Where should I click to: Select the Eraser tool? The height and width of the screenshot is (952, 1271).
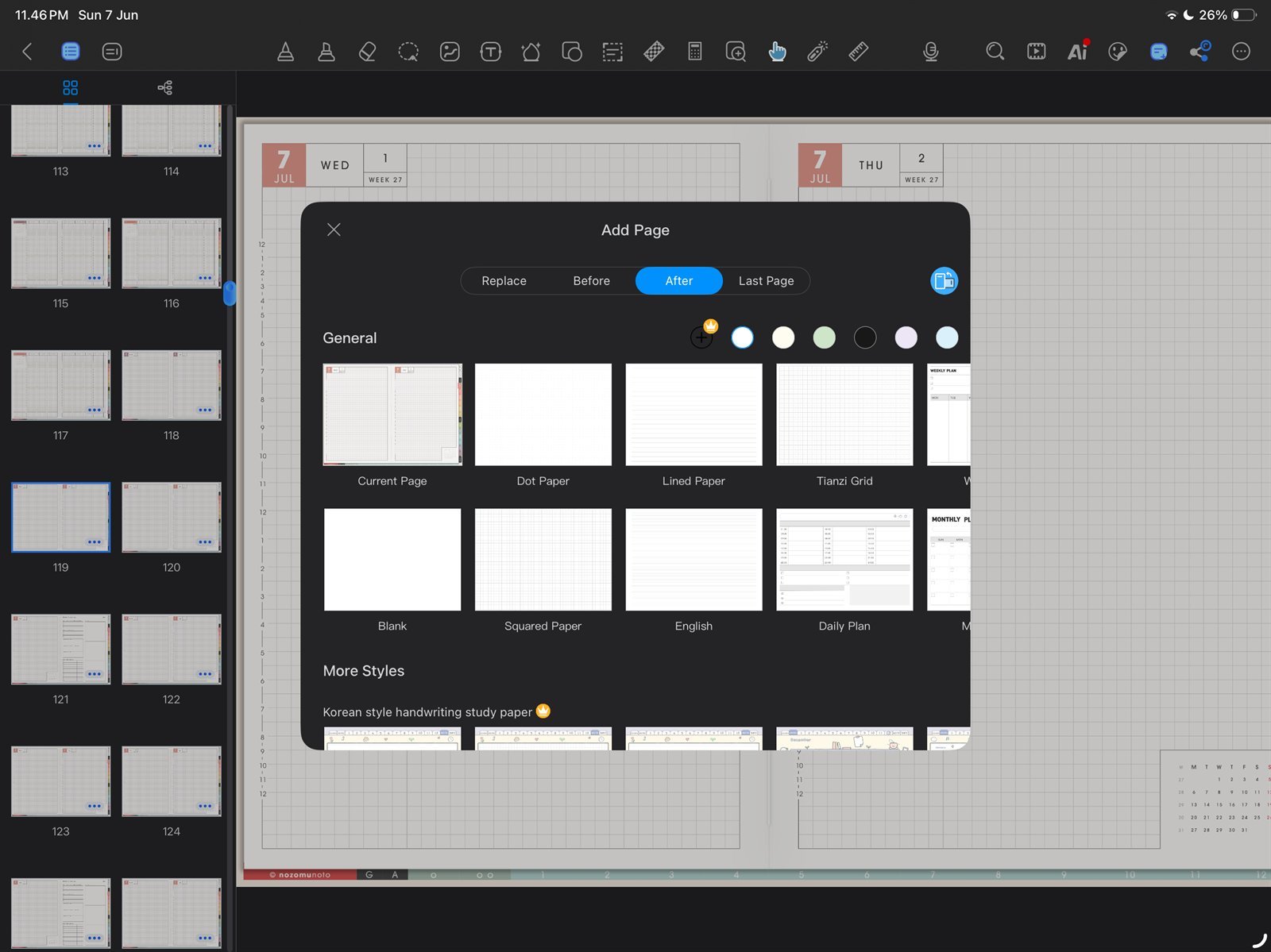[367, 52]
